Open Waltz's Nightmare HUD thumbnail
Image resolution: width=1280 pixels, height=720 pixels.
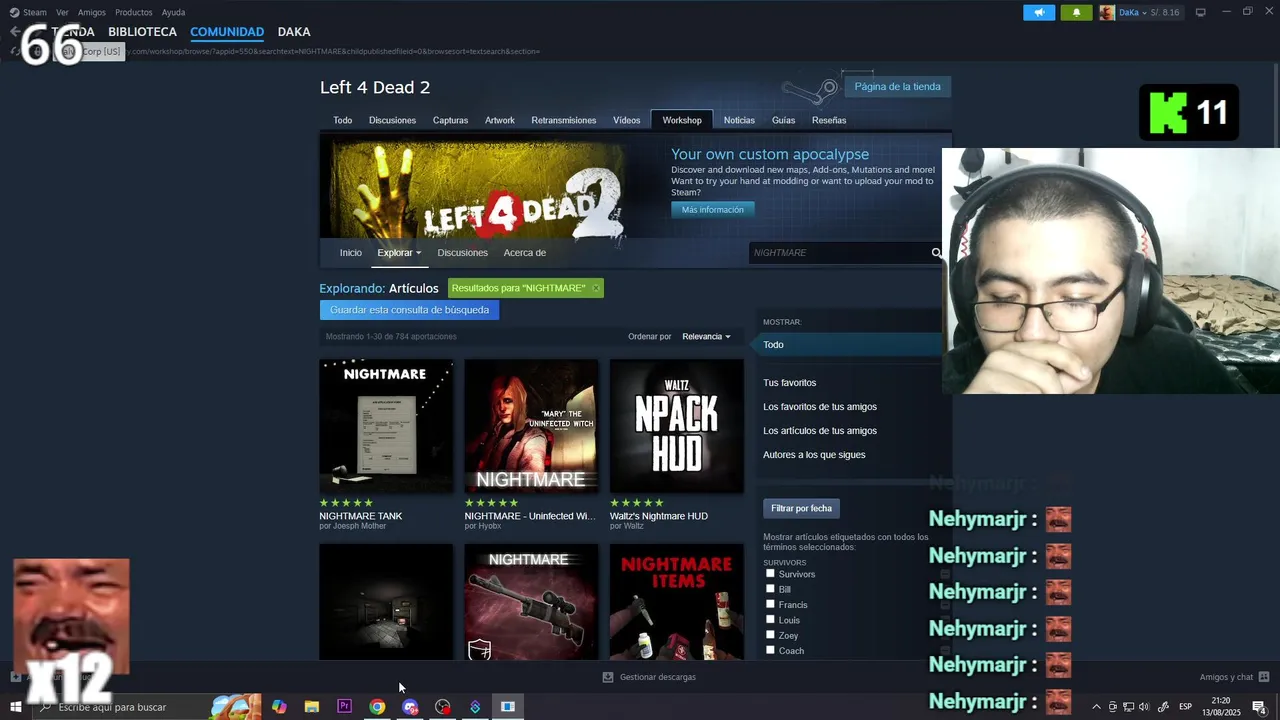click(677, 427)
